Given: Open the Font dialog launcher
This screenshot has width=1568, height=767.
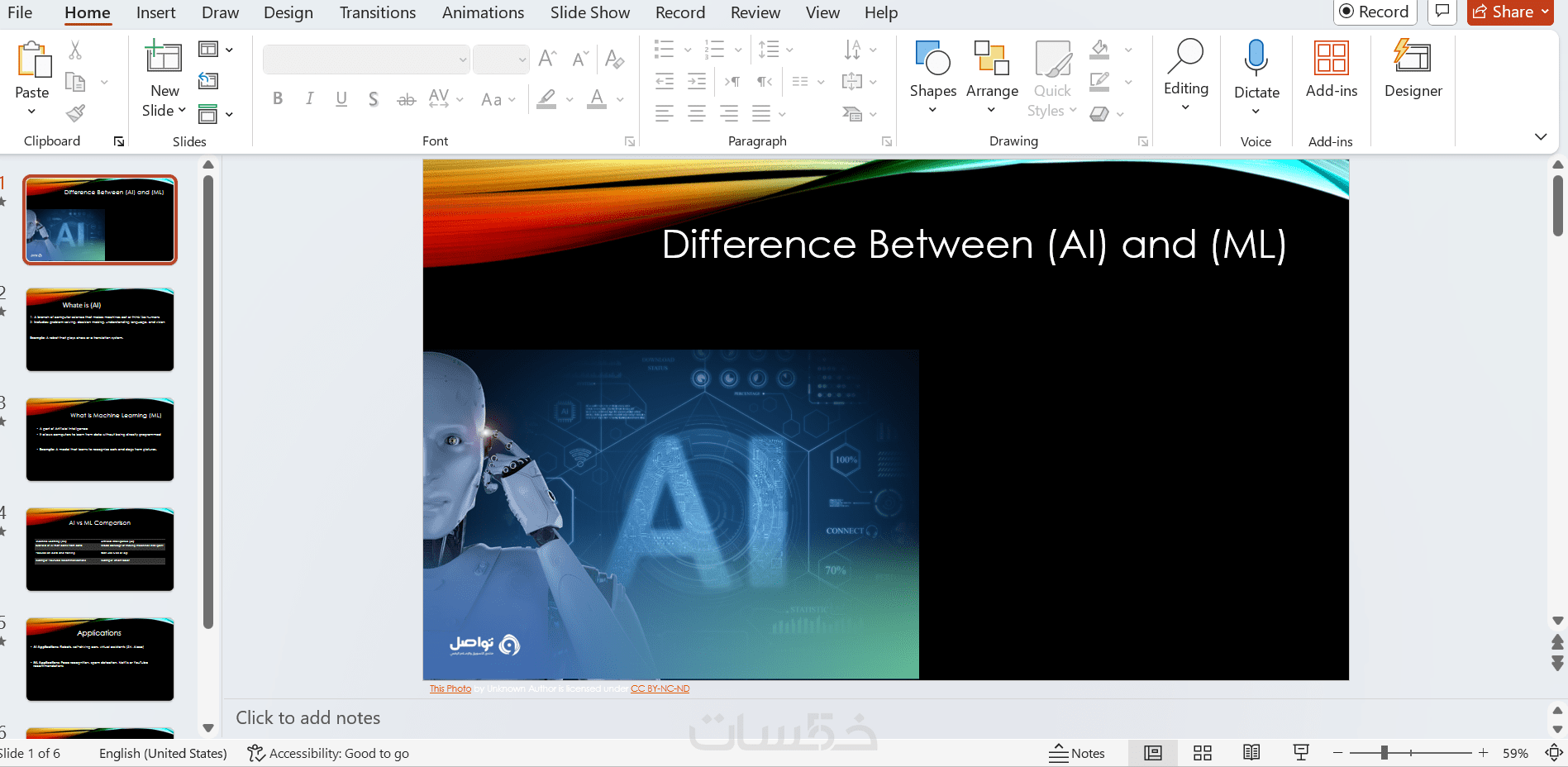Looking at the screenshot, I should (630, 141).
